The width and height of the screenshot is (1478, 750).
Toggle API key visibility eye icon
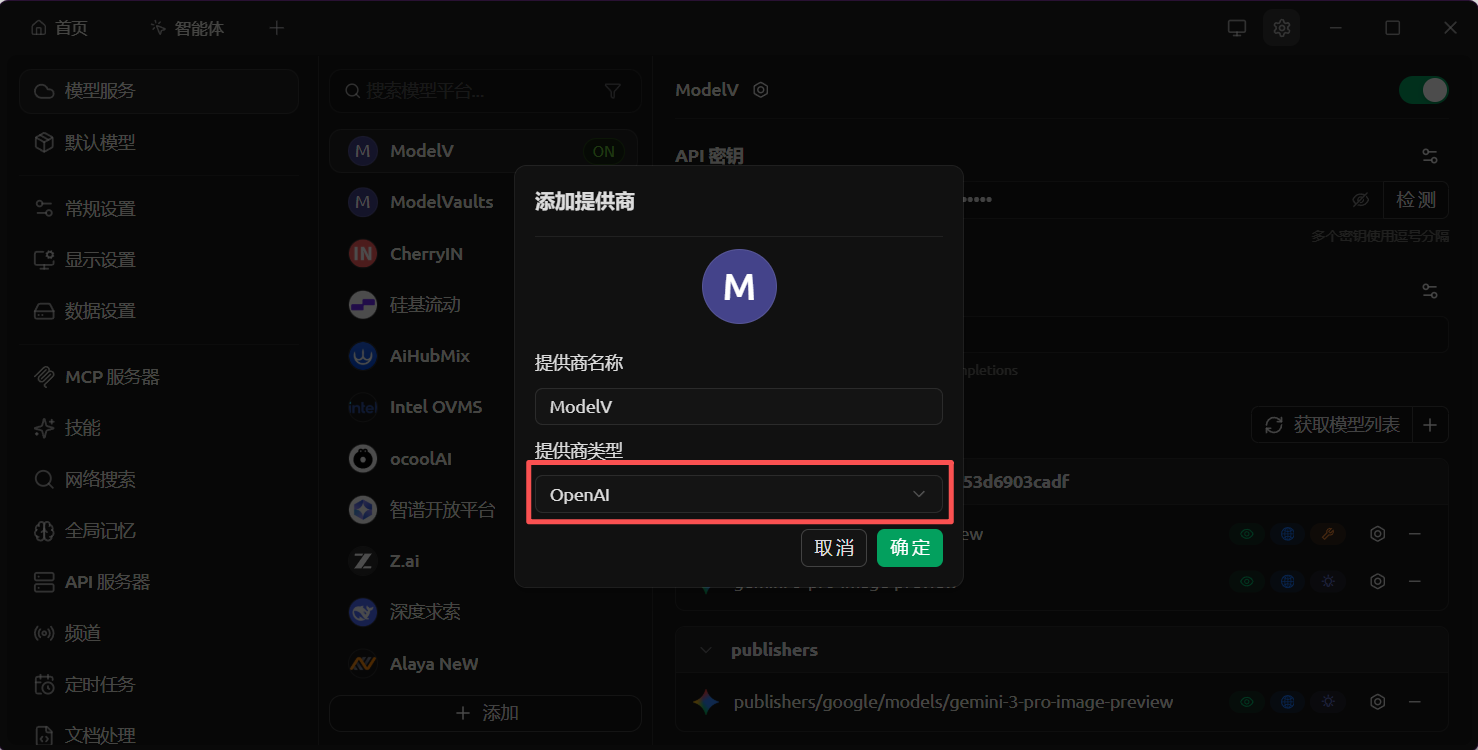(x=1360, y=200)
